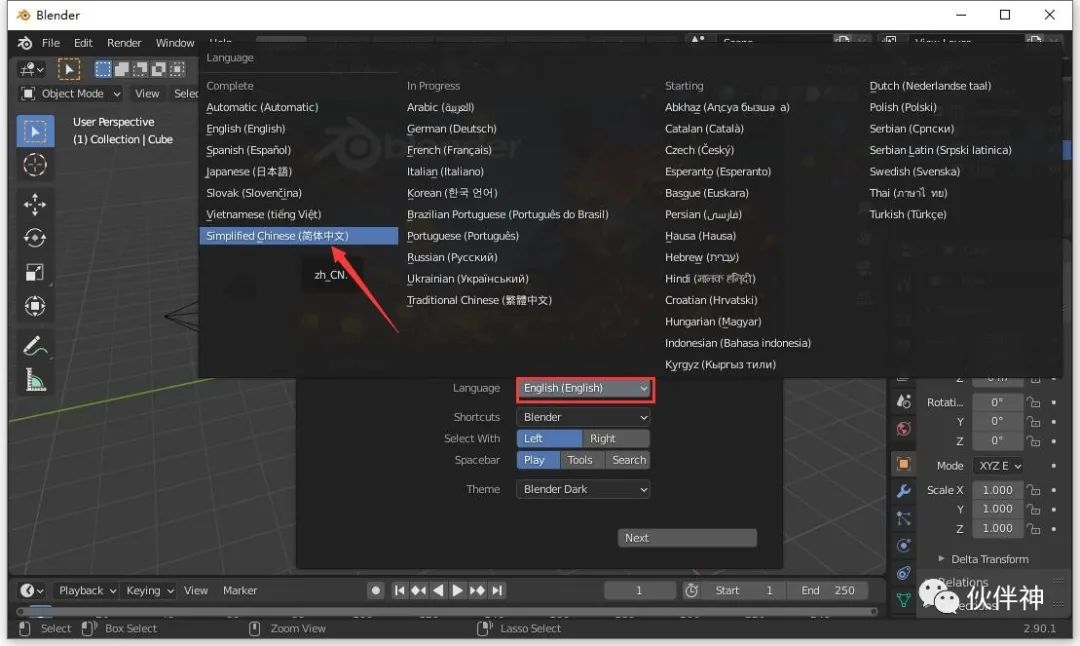This screenshot has height=646, width=1080.
Task: Select the Scale tool
Action: tap(35, 272)
